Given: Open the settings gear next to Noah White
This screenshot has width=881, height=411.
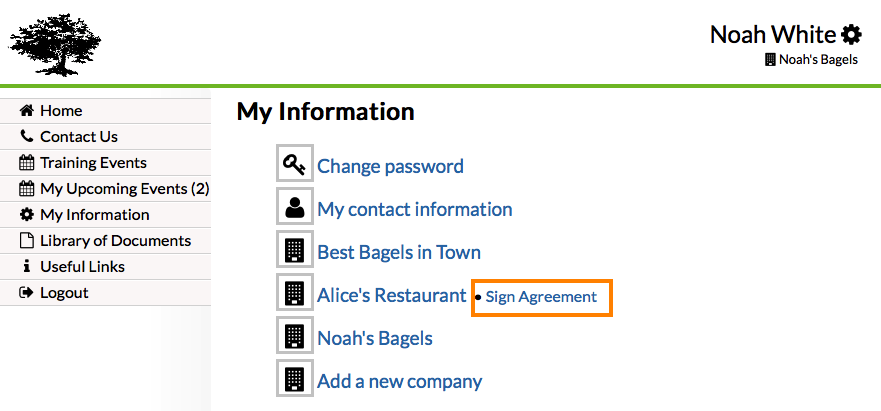Looking at the screenshot, I should click(851, 35).
